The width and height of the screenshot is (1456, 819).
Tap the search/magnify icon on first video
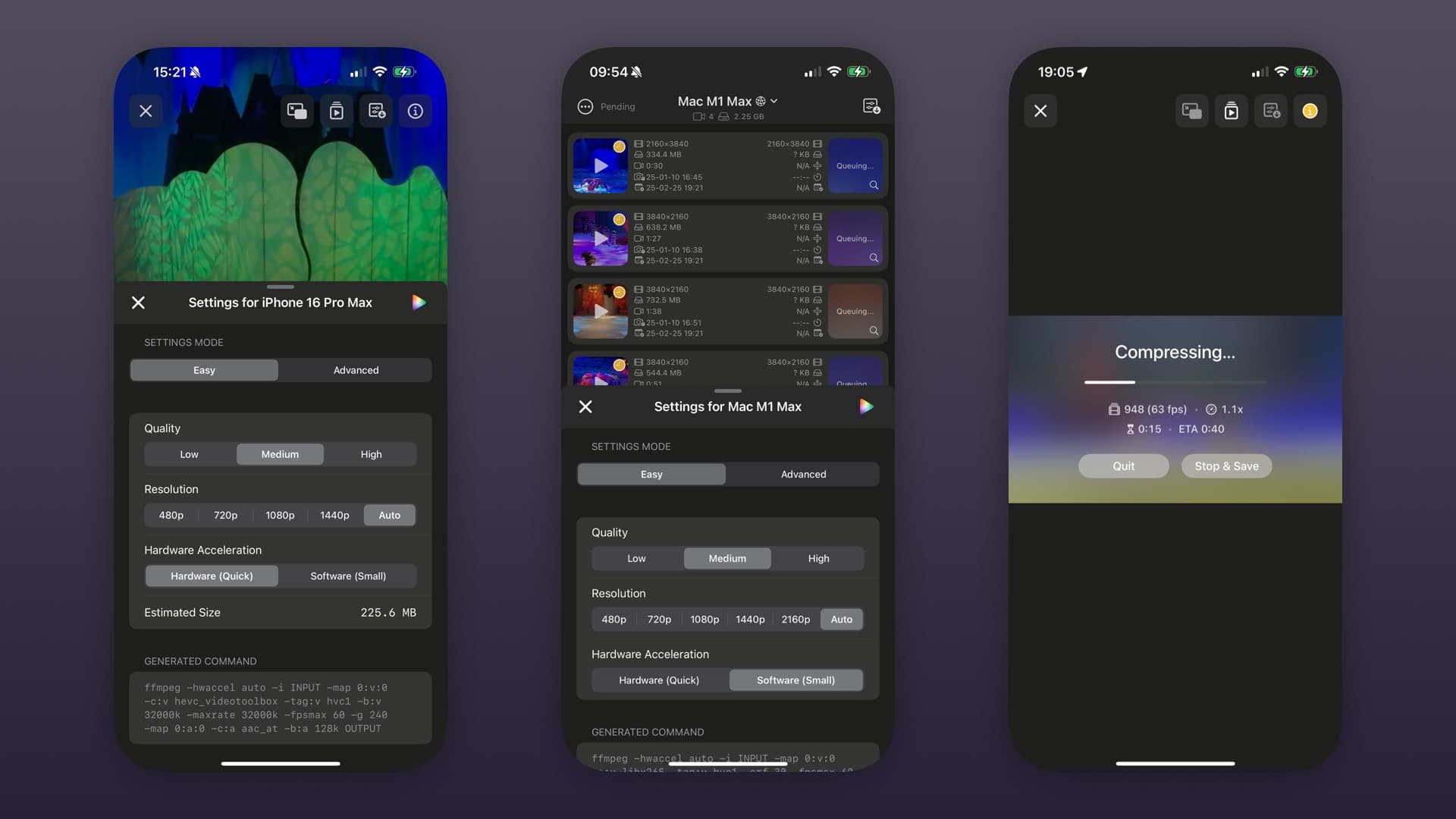pos(872,185)
